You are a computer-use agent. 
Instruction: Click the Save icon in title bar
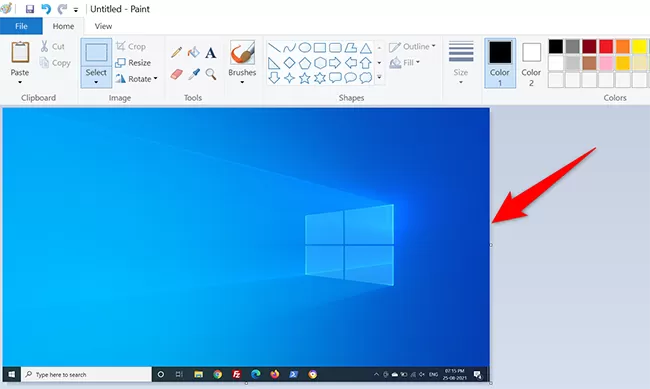(30, 9)
